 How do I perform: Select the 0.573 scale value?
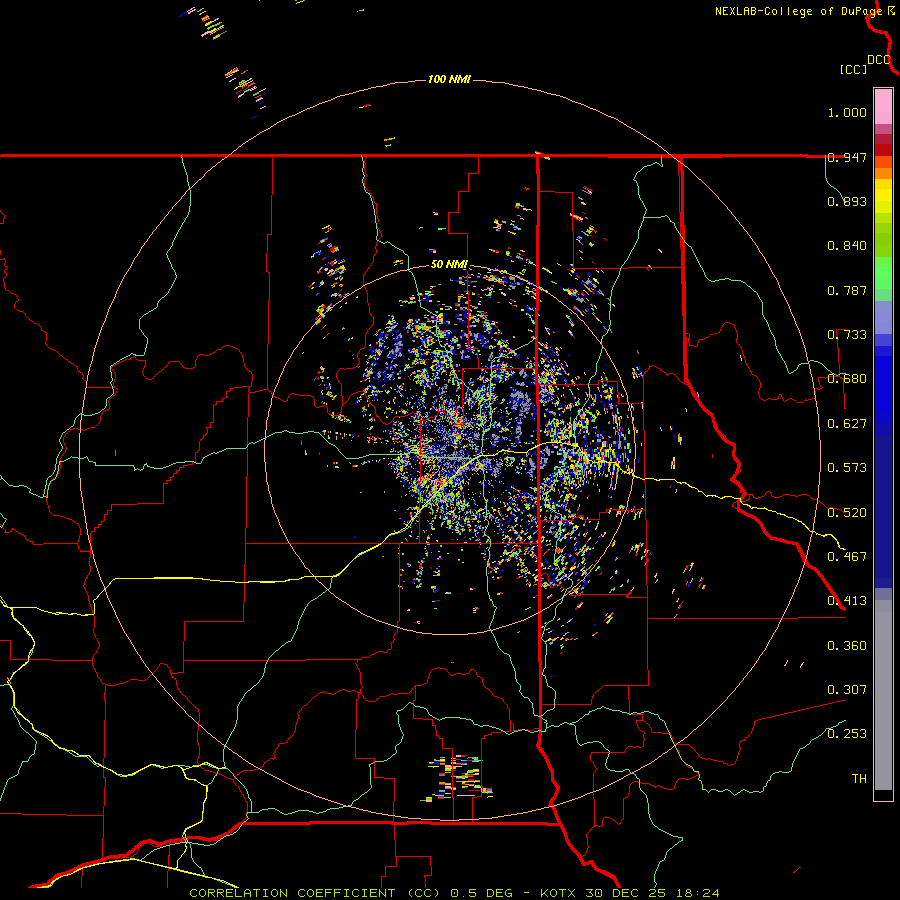pos(847,468)
